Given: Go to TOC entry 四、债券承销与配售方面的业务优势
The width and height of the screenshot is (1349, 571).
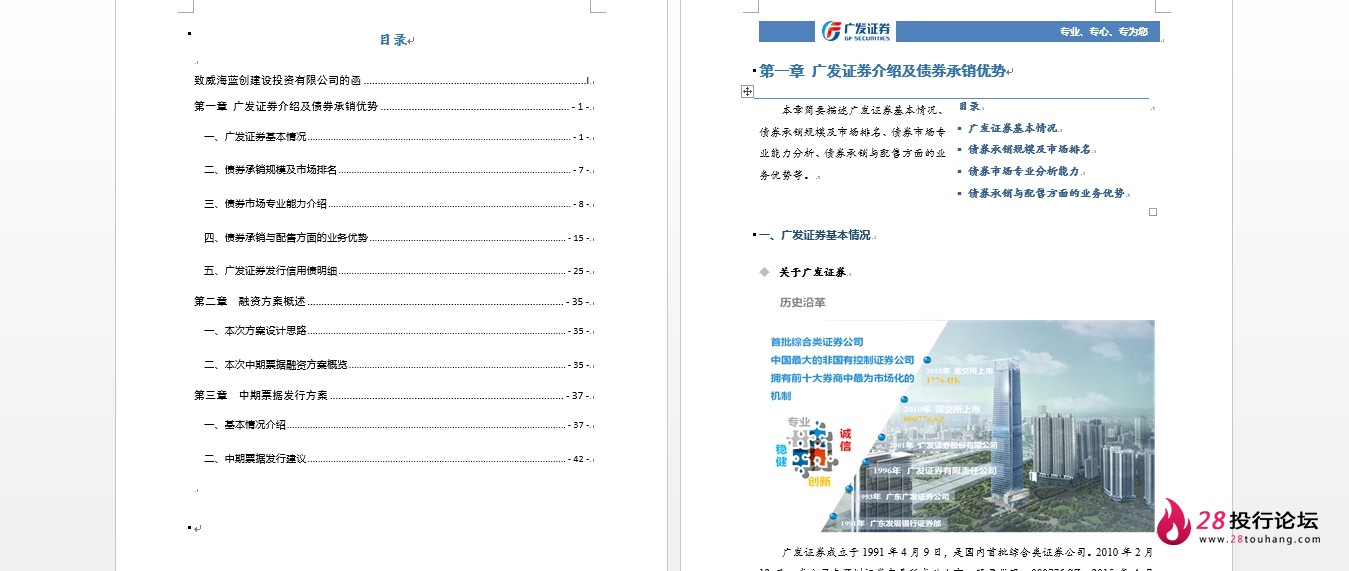Looking at the screenshot, I should (x=399, y=238).
